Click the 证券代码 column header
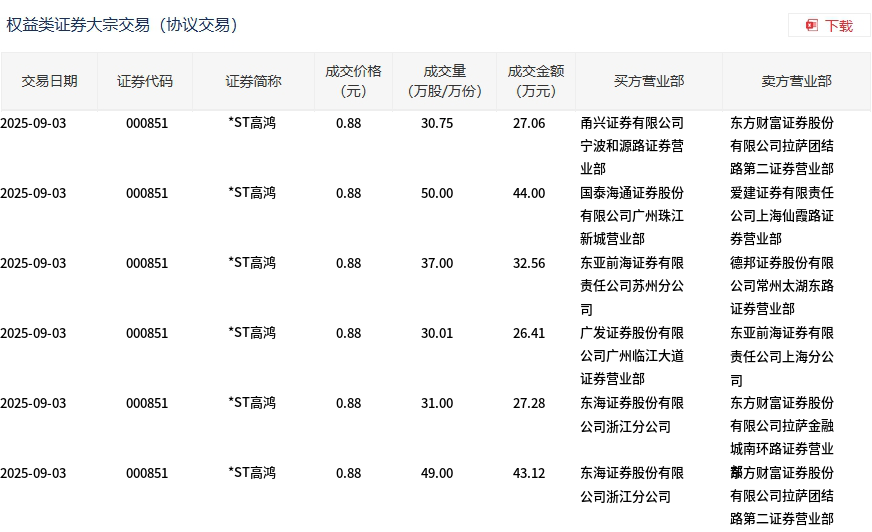Viewport: 872px width, 532px height. (145, 81)
